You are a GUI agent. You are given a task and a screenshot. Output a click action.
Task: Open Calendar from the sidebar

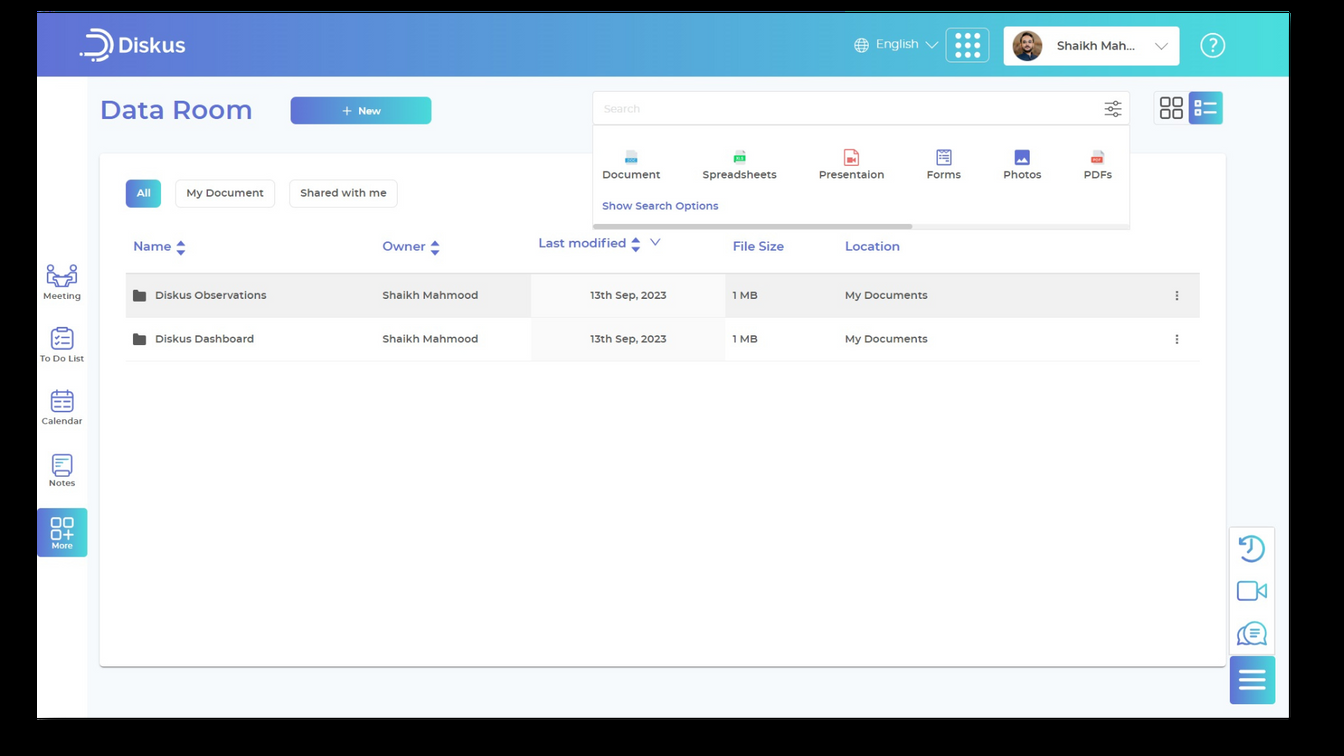click(x=62, y=407)
